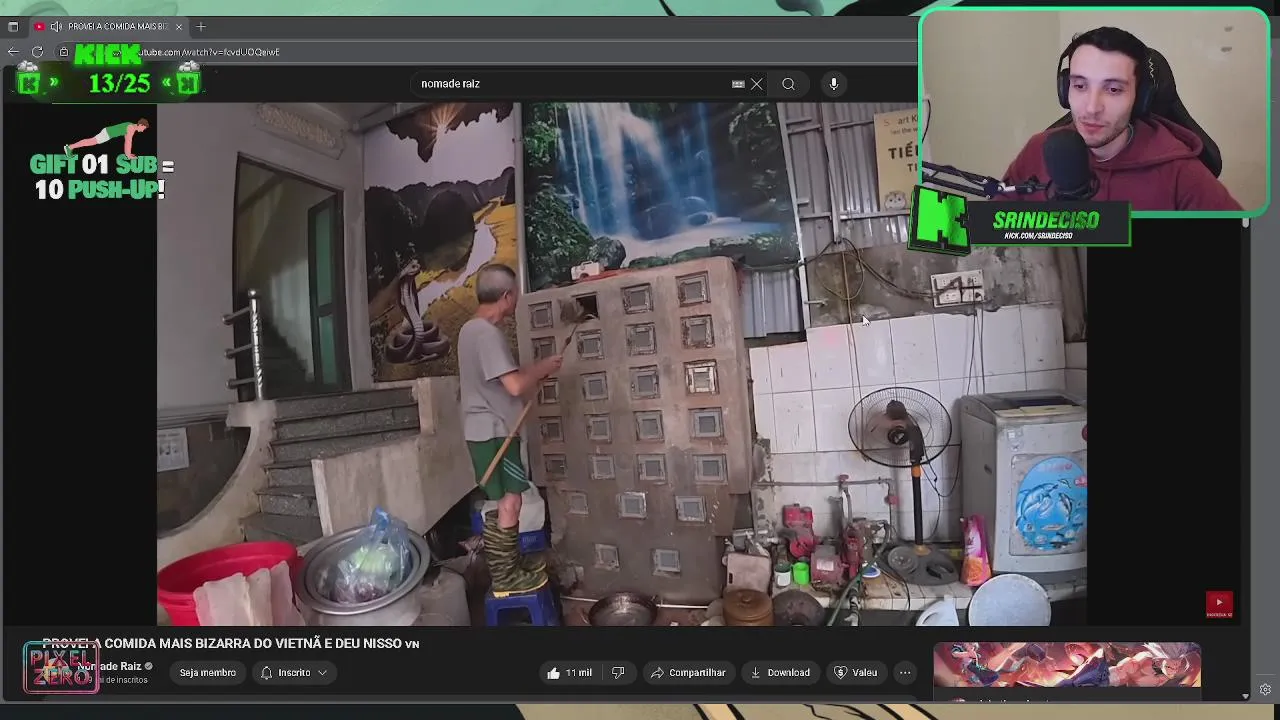Click the scrollbar down arrow
The image size is (1280, 720).
1245,695
